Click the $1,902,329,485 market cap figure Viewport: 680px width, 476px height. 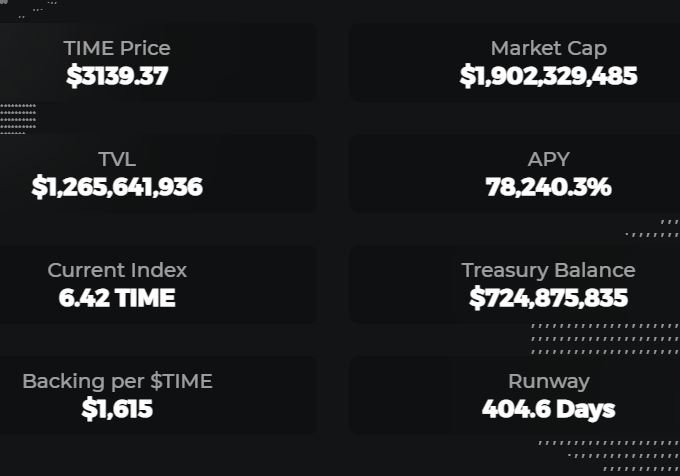pyautogui.click(x=549, y=76)
